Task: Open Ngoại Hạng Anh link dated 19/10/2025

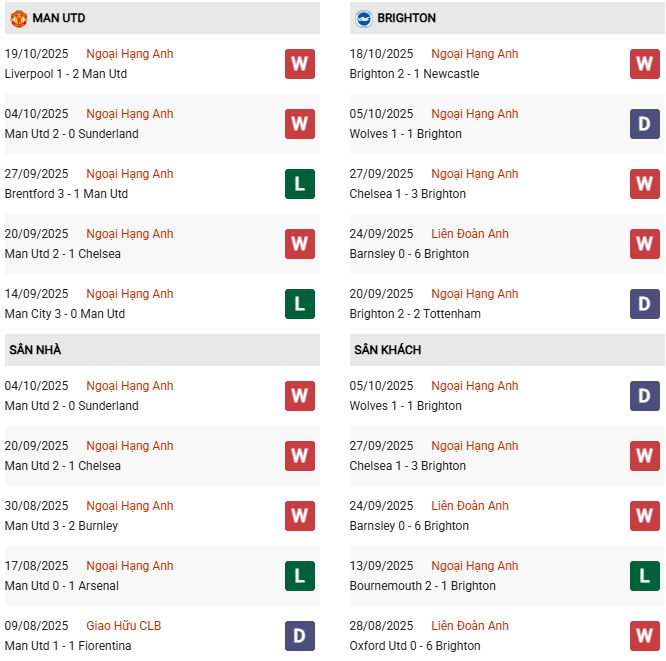Action: click(x=130, y=54)
